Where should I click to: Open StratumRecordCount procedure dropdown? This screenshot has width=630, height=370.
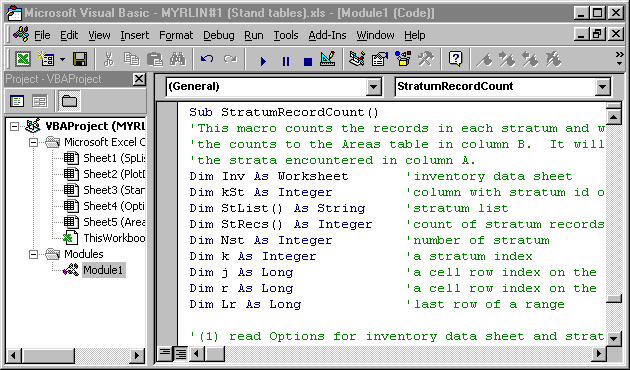pyautogui.click(x=602, y=87)
